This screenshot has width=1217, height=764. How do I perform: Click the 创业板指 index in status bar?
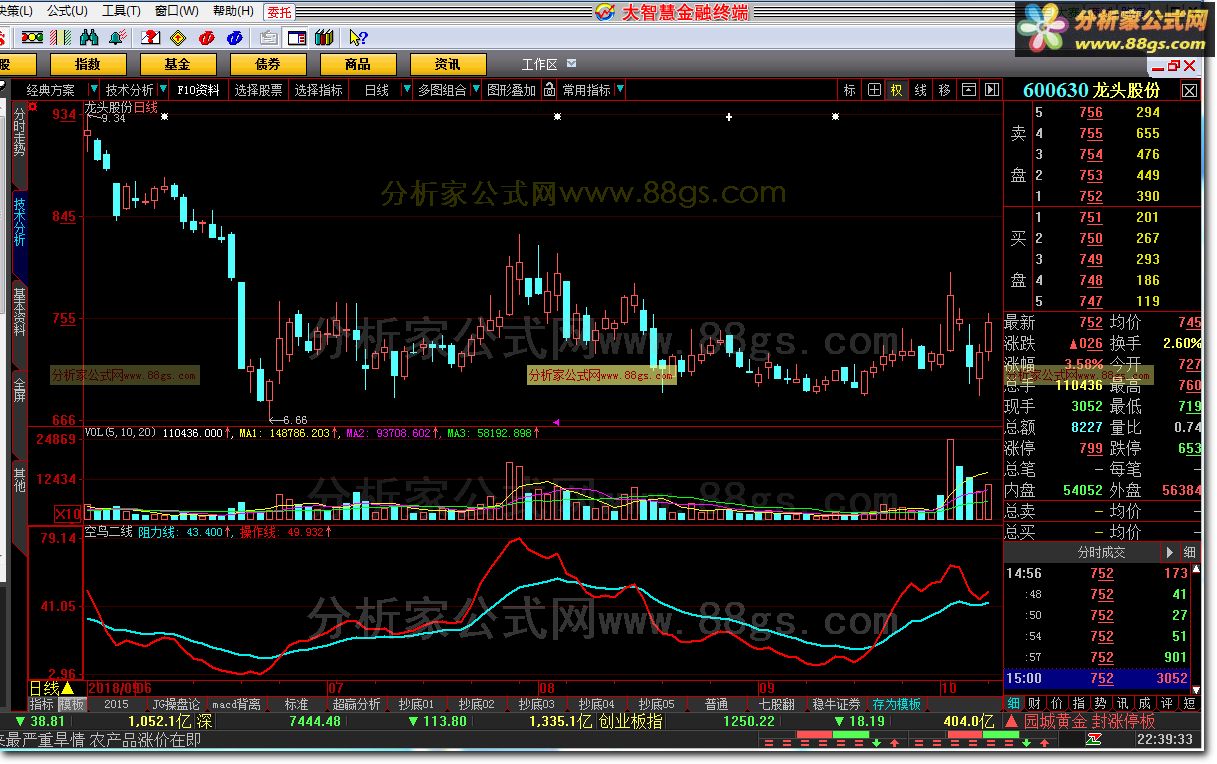point(630,721)
